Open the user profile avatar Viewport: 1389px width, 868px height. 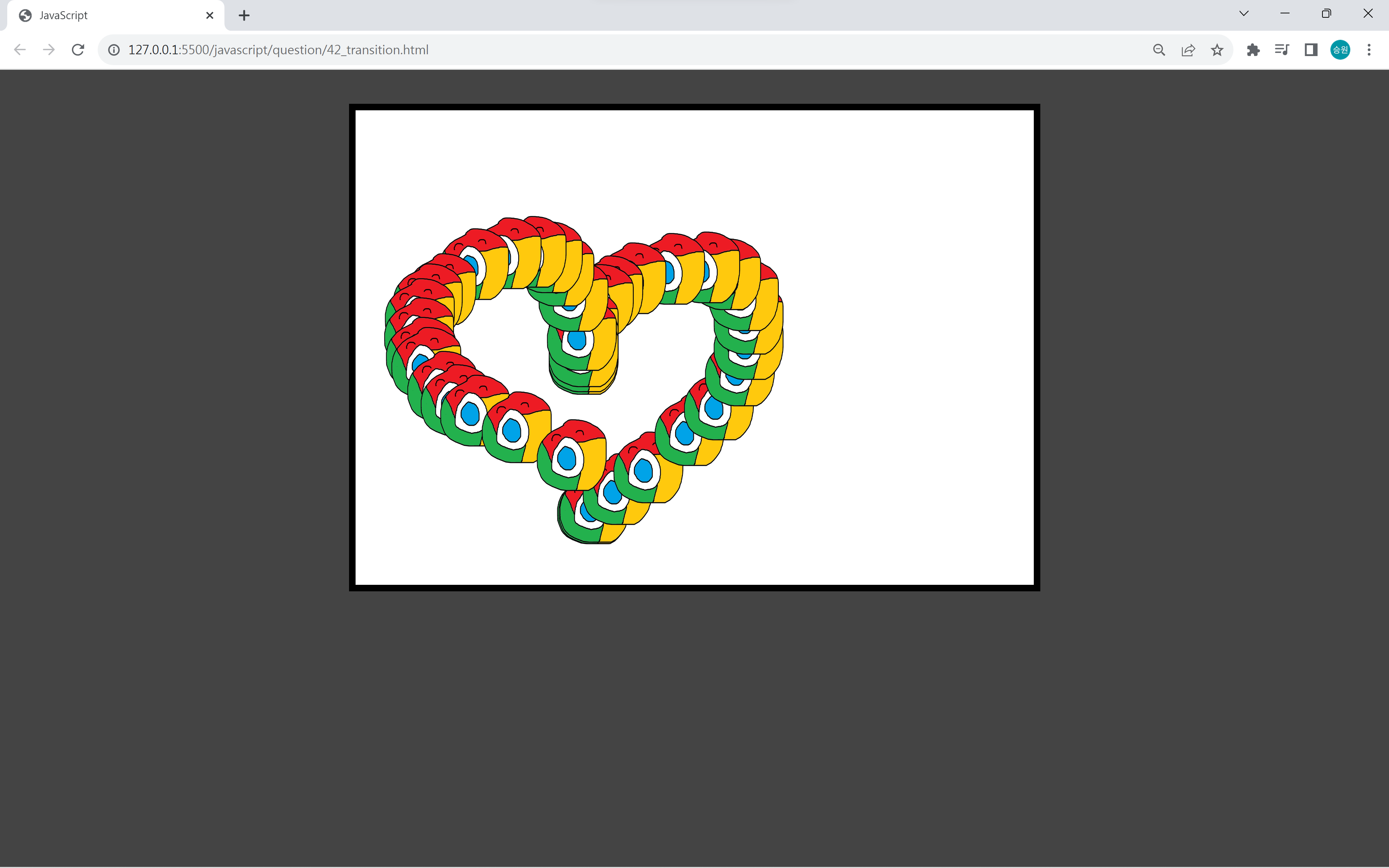click(1340, 50)
